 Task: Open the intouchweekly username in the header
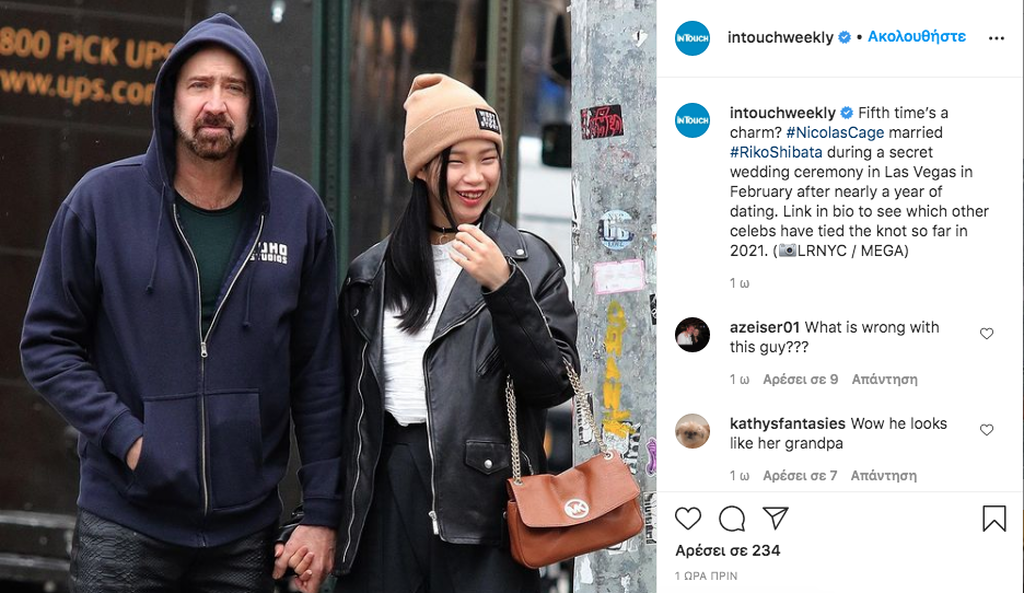pos(780,37)
